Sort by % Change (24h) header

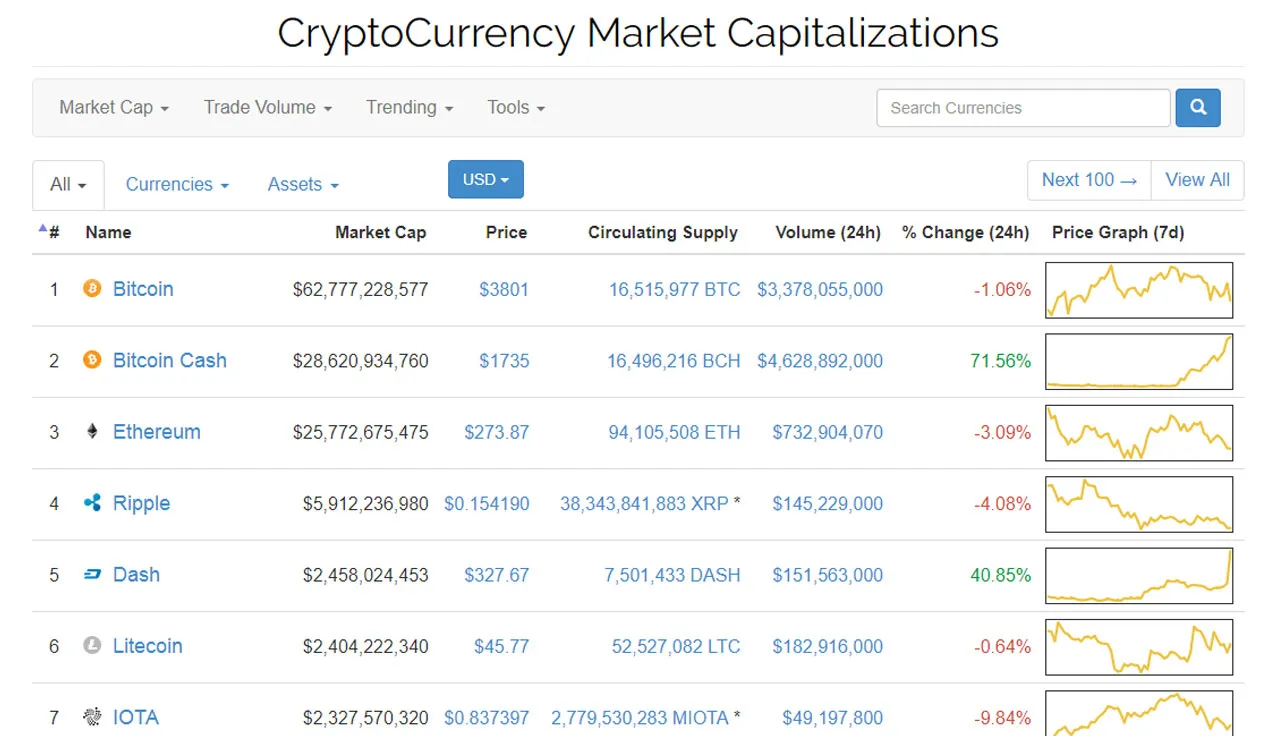(x=965, y=232)
